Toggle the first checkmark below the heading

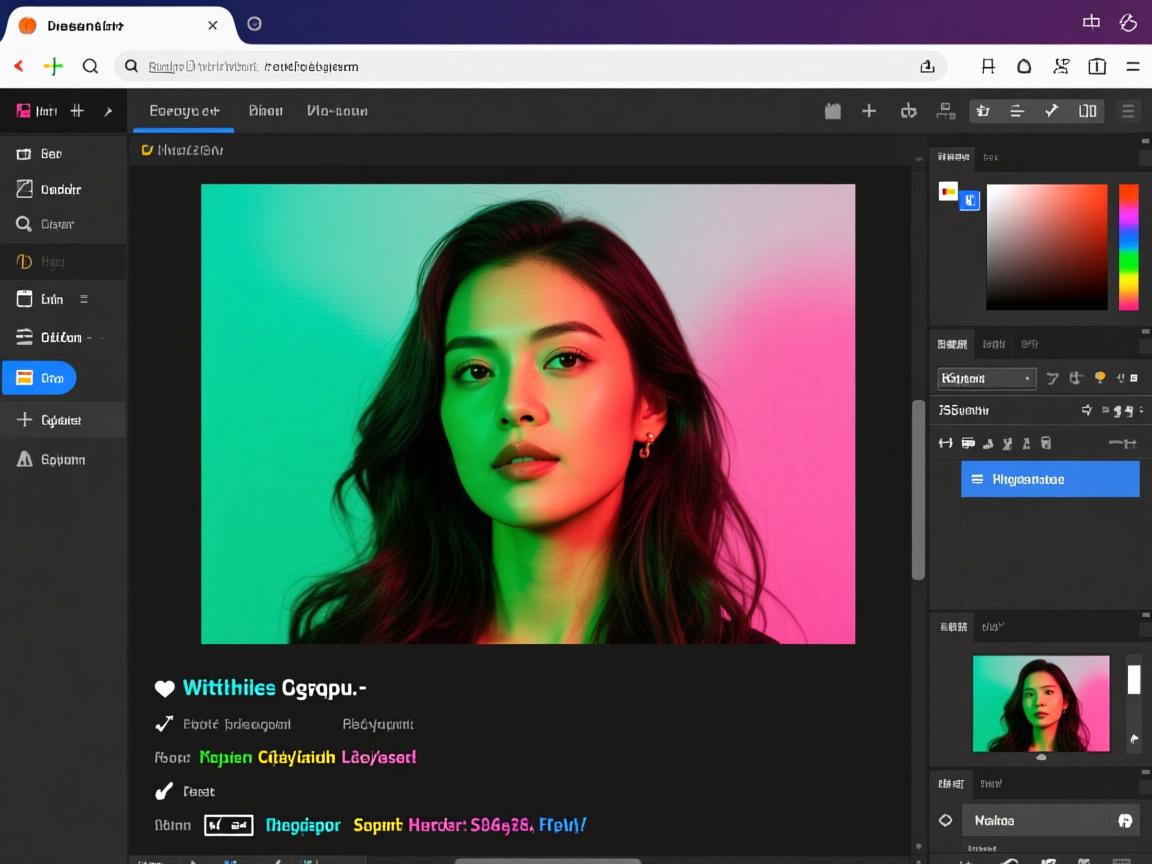tap(165, 724)
